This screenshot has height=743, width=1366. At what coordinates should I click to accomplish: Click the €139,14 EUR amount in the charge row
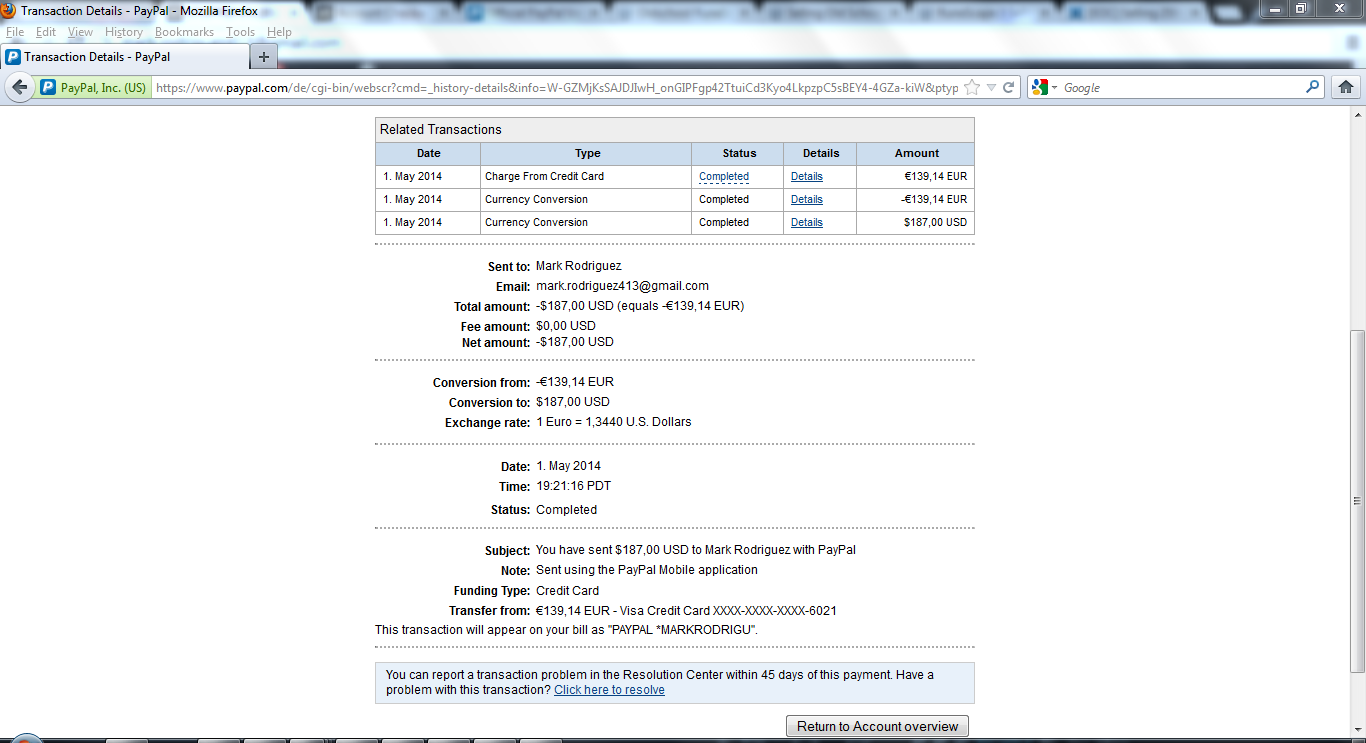point(935,177)
